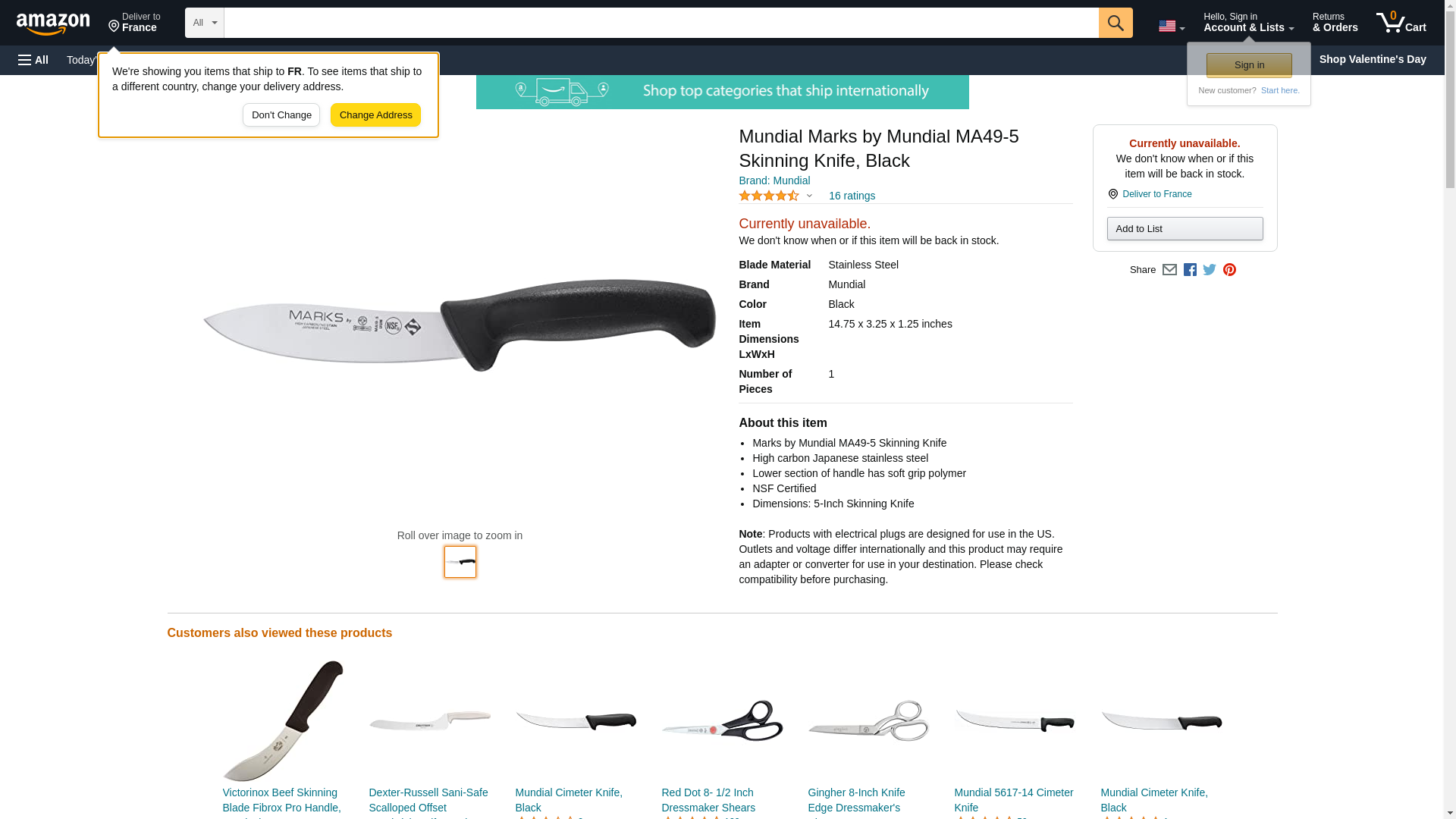Screen dimensions: 1456x819
Task: Open the cart icon
Action: [x=1401, y=22]
